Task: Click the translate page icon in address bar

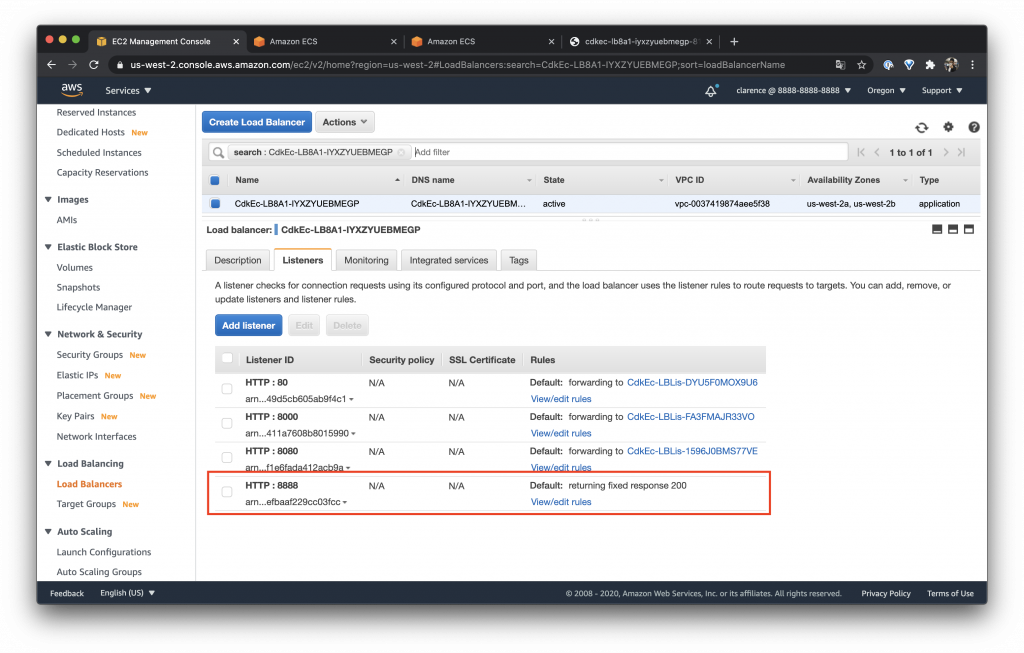Action: coord(840,65)
